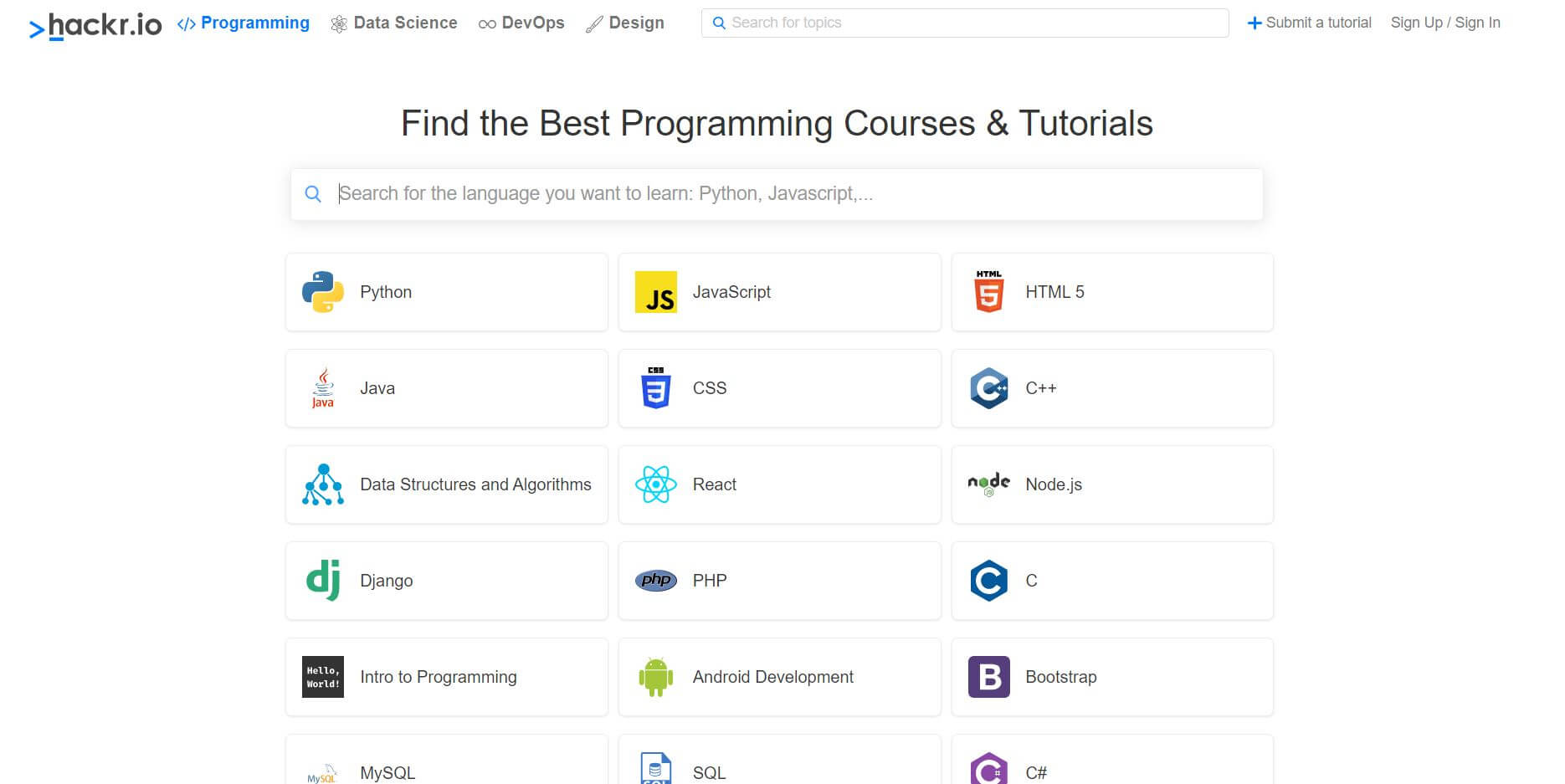Click the Hello World intro icon
The width and height of the screenshot is (1565, 784).
(322, 677)
